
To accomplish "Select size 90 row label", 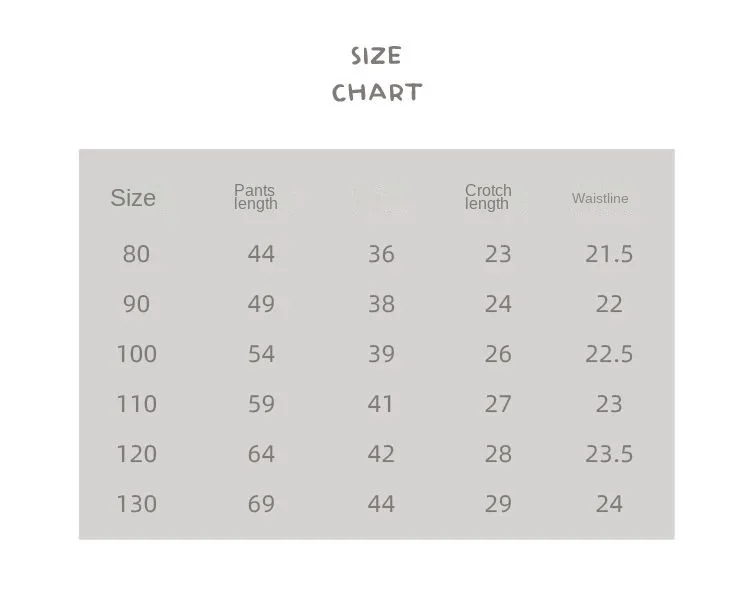I will point(136,304).
